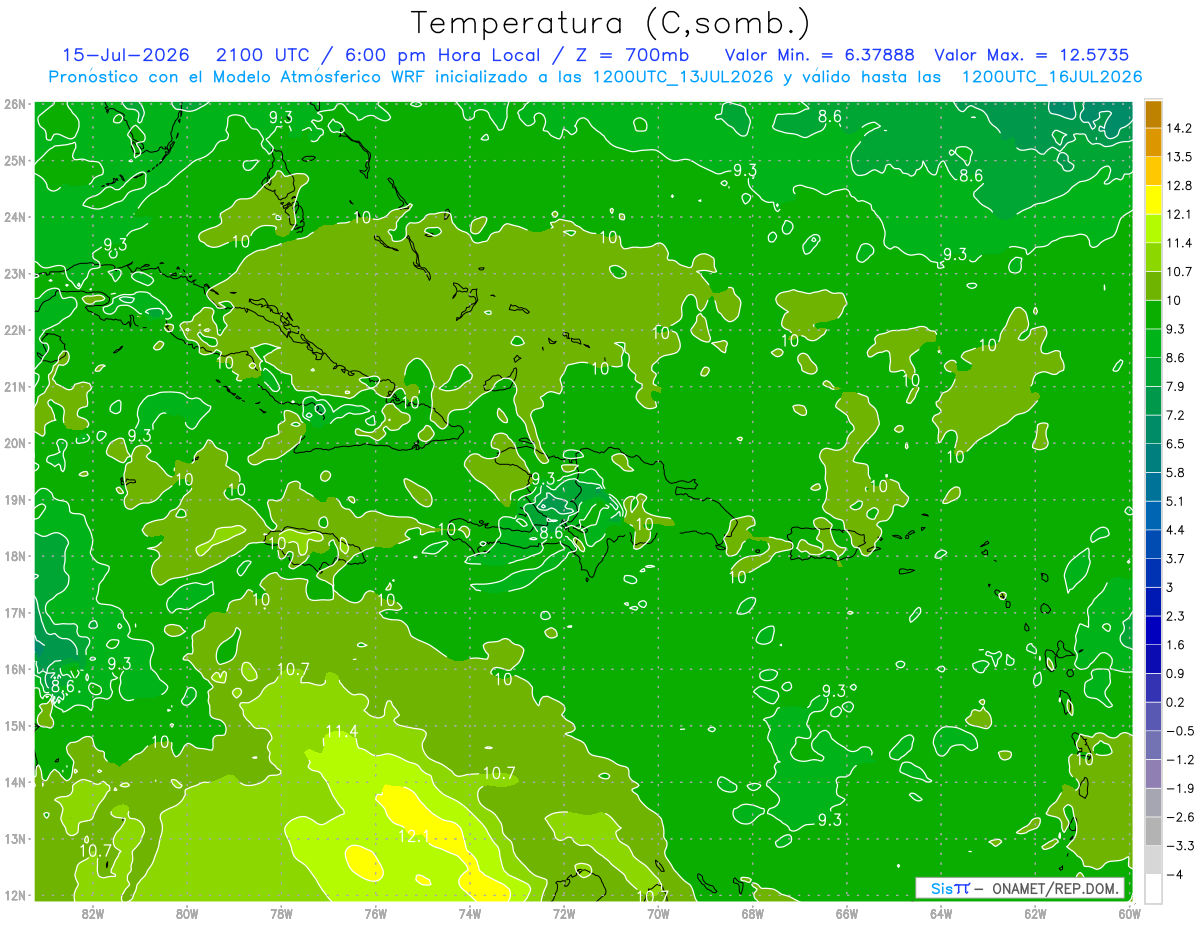The width and height of the screenshot is (1200, 927).
Task: Pick the yellow swatch between 12.1 and 12.8
Action: (1153, 199)
